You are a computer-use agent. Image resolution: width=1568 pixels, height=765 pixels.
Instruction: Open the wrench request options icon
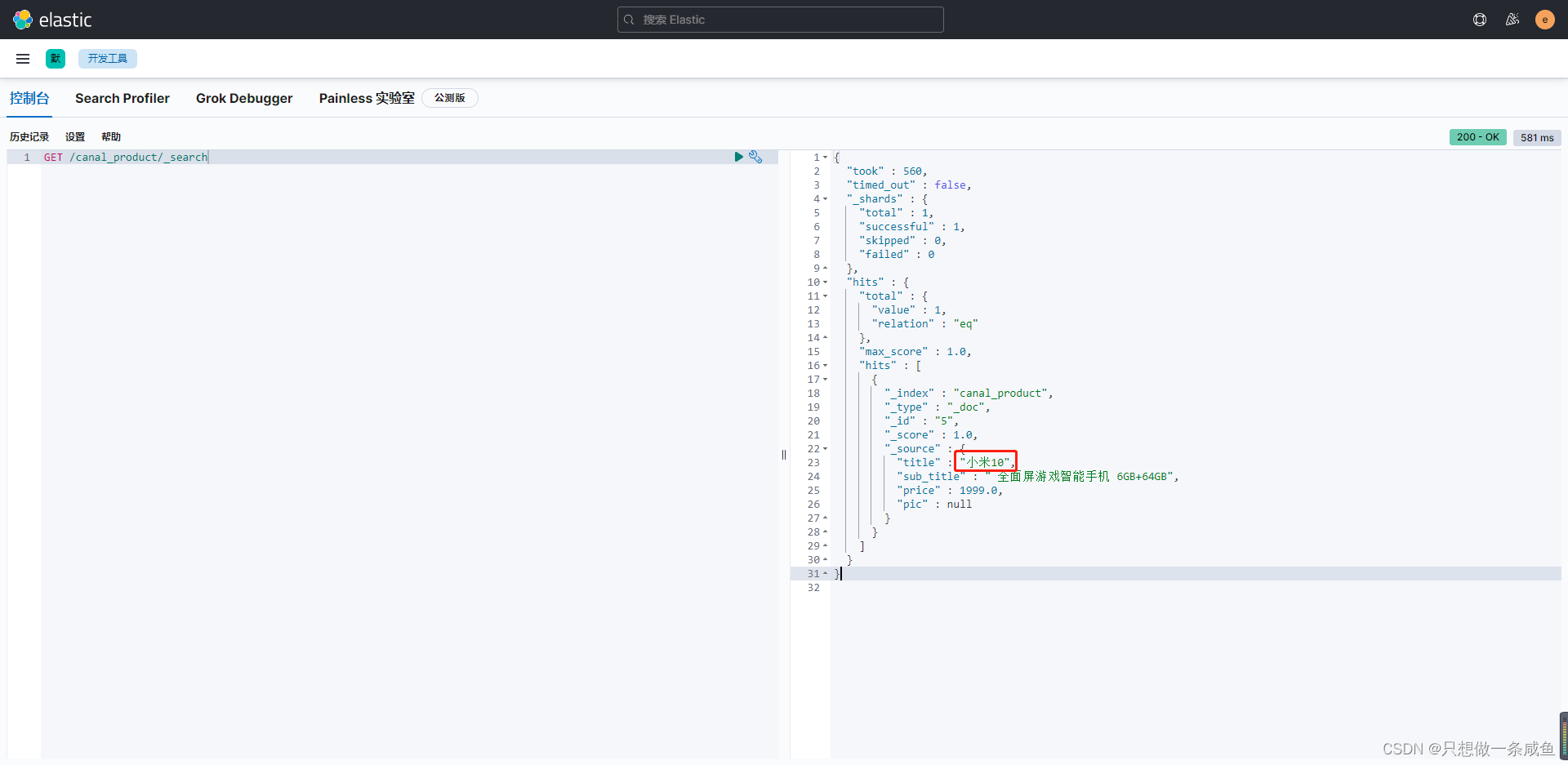[x=755, y=157]
